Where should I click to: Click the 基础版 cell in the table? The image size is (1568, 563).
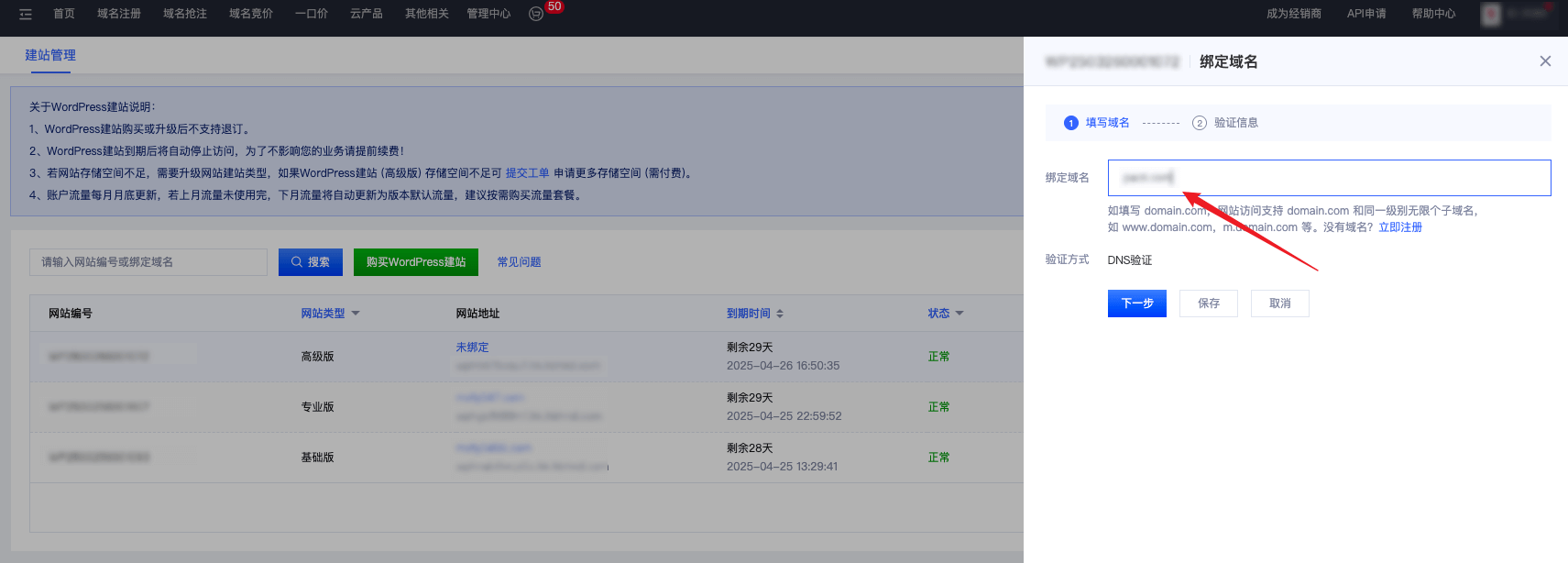pyautogui.click(x=318, y=458)
